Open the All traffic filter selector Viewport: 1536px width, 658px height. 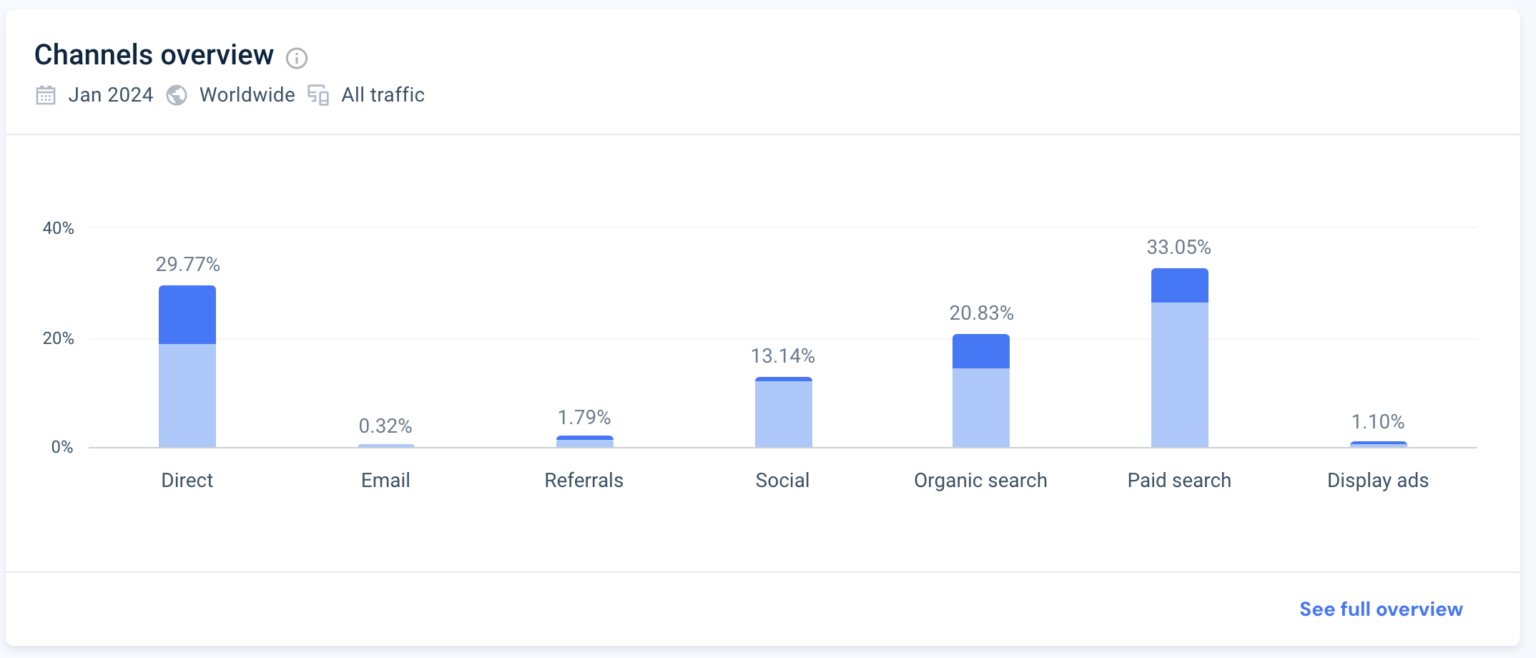382,94
